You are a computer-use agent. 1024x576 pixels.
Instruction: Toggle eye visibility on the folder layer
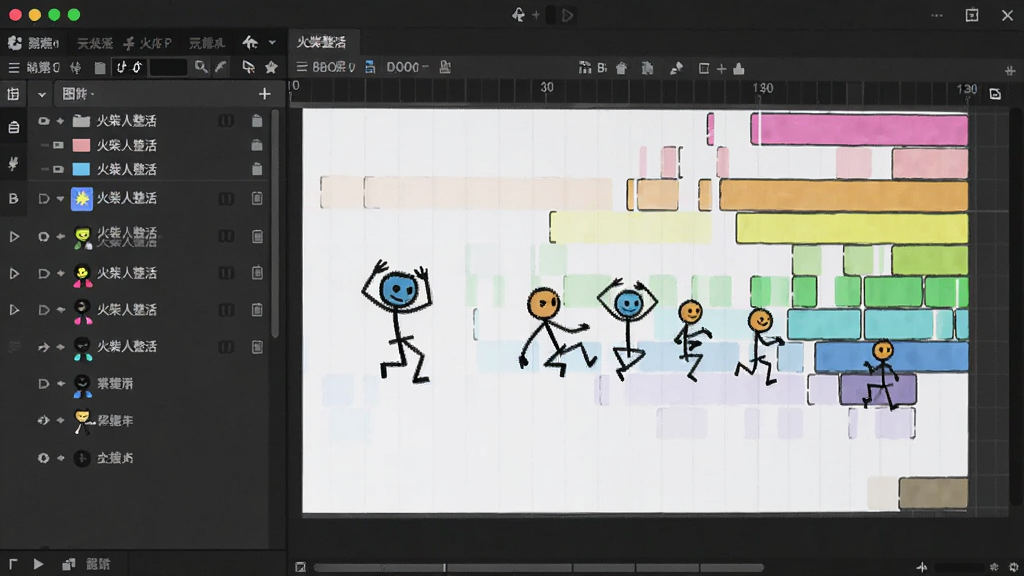point(43,121)
